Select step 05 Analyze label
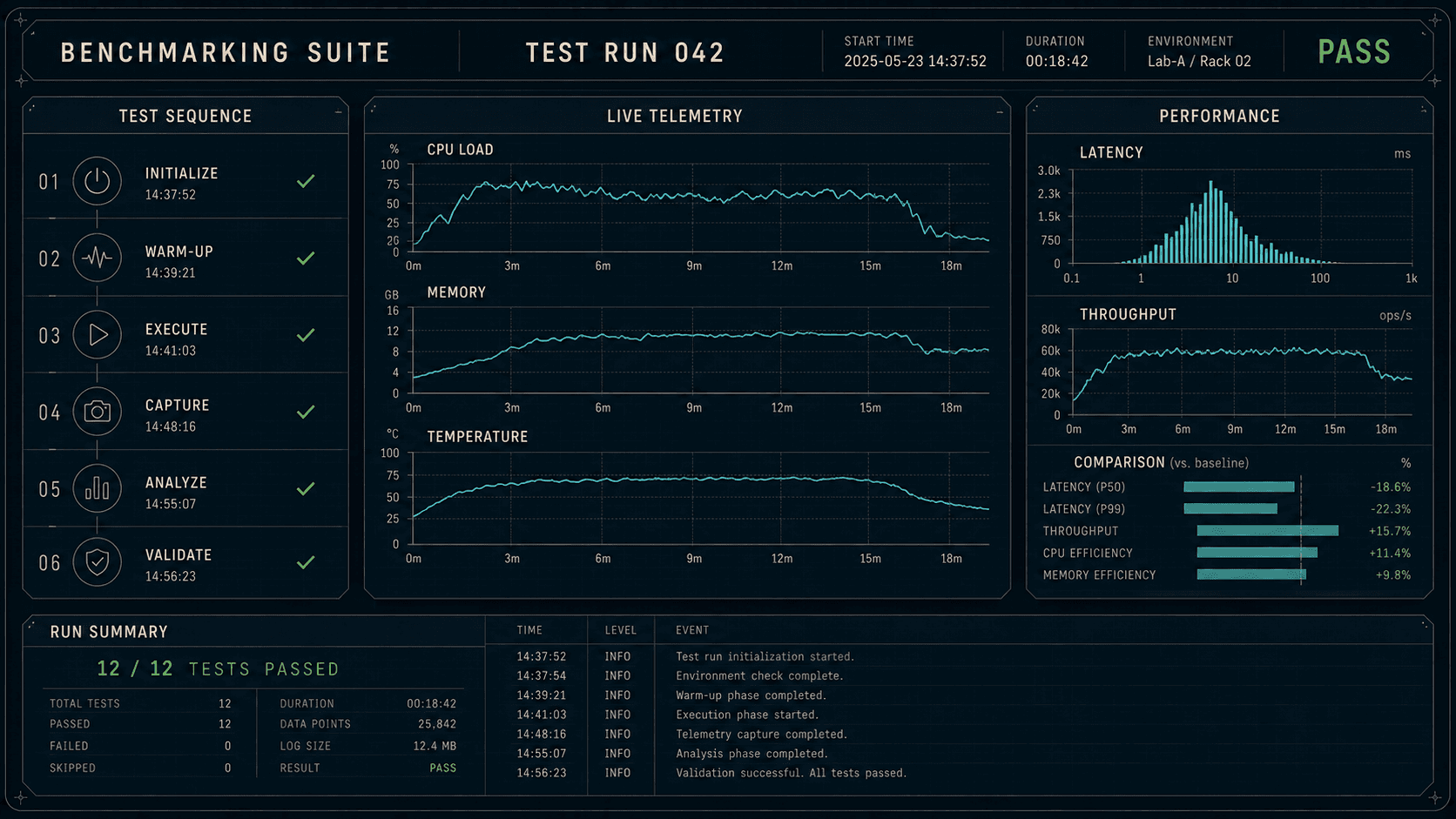Screen dimensions: 1456x819 (176, 482)
